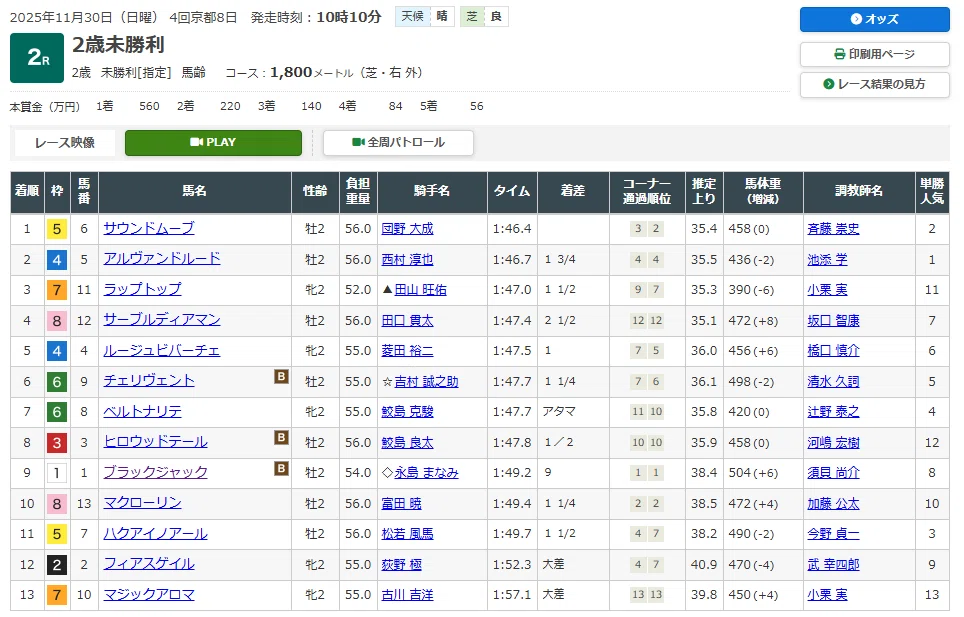Open trainer 清水 久詞 link
This screenshot has height=617, width=964.
(833, 382)
